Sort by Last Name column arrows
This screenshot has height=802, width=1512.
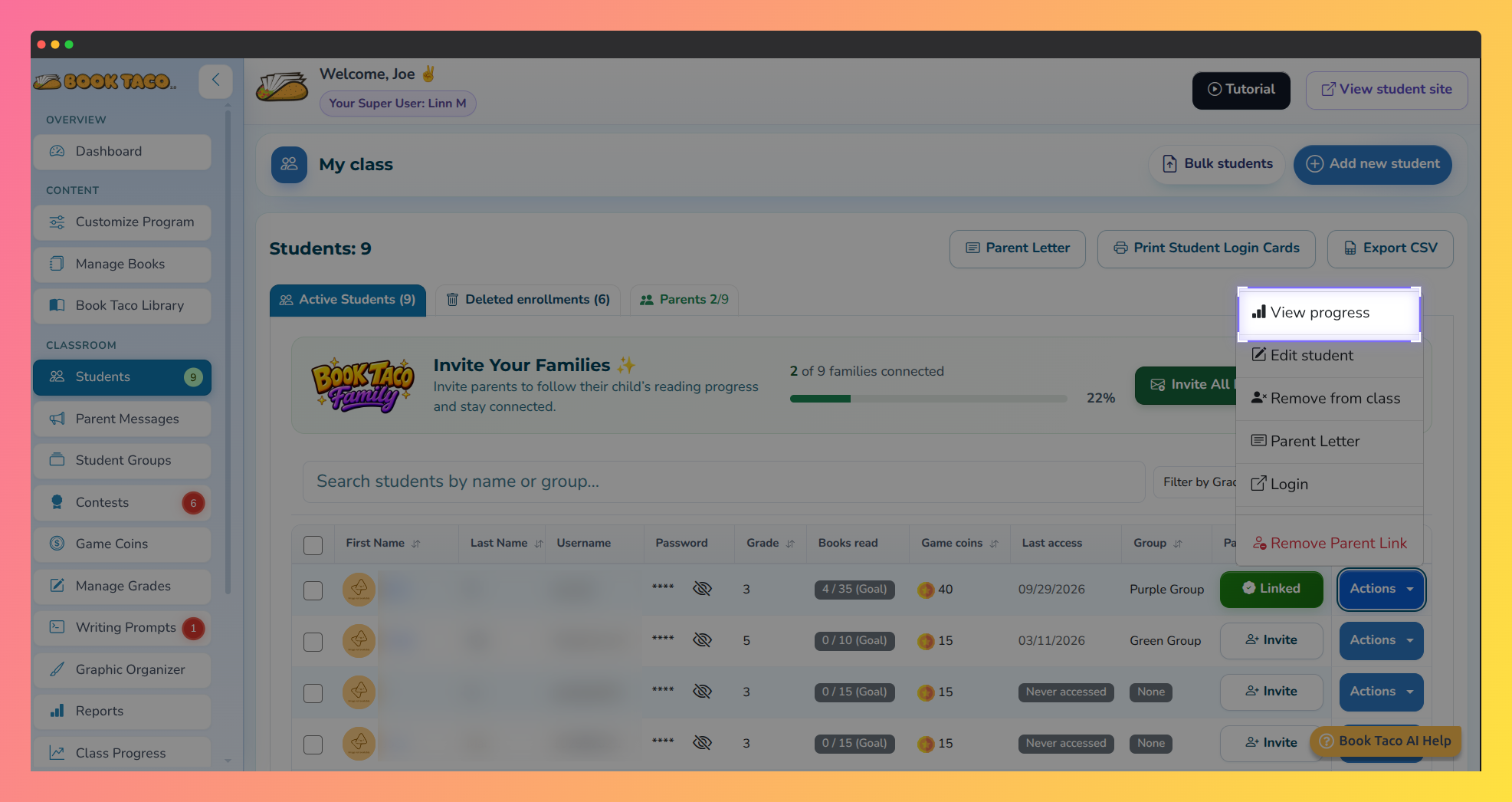[x=539, y=544]
